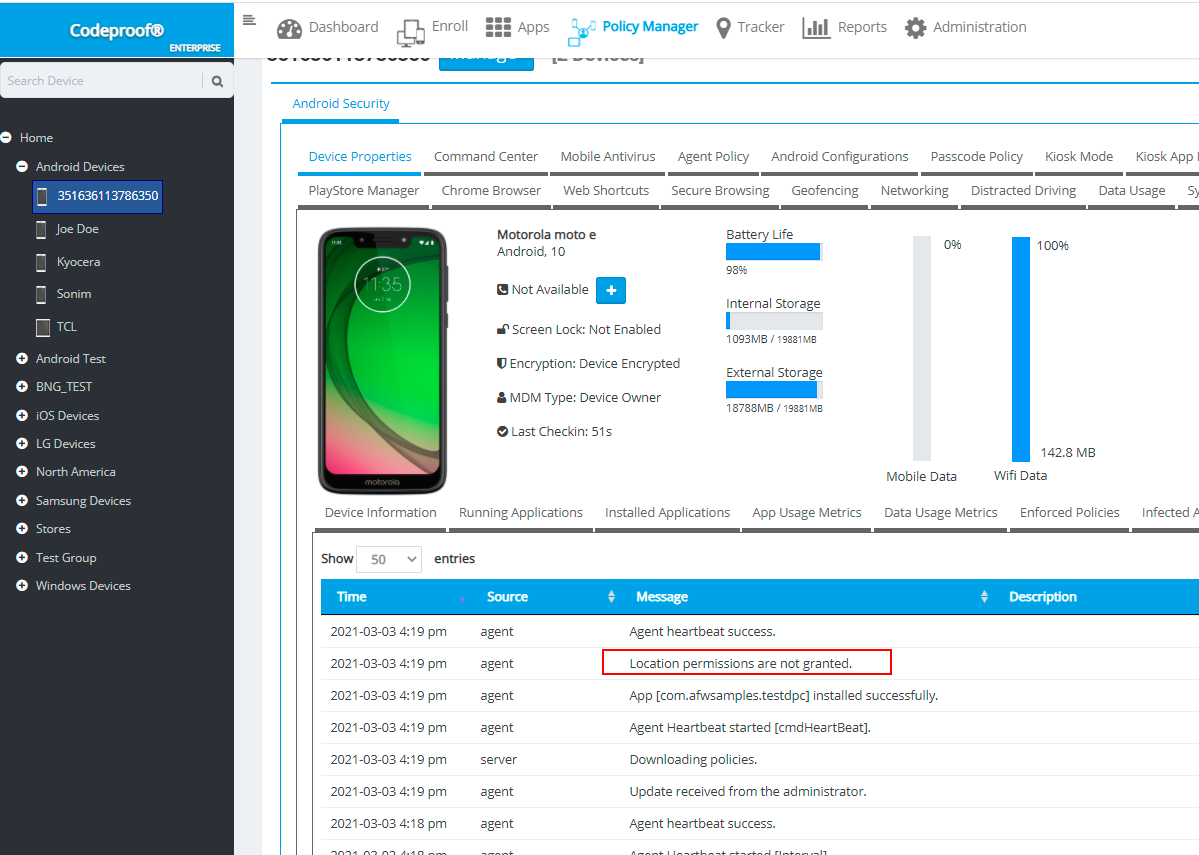Viewport: 1199px width, 855px height.
Task: Expand the Samsung Devices group
Action: (21, 501)
